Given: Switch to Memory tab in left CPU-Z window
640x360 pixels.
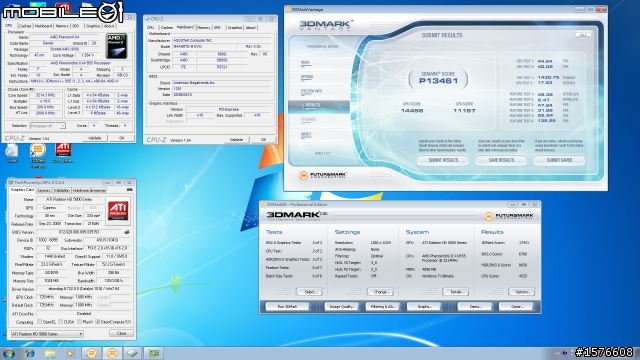Looking at the screenshot, I should (62, 26).
